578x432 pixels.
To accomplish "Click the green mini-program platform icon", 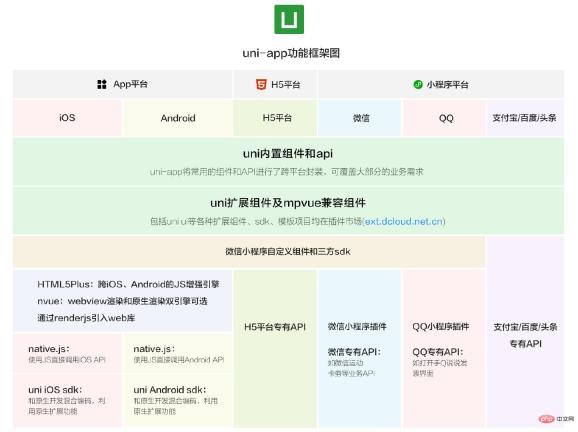I will pos(418,84).
